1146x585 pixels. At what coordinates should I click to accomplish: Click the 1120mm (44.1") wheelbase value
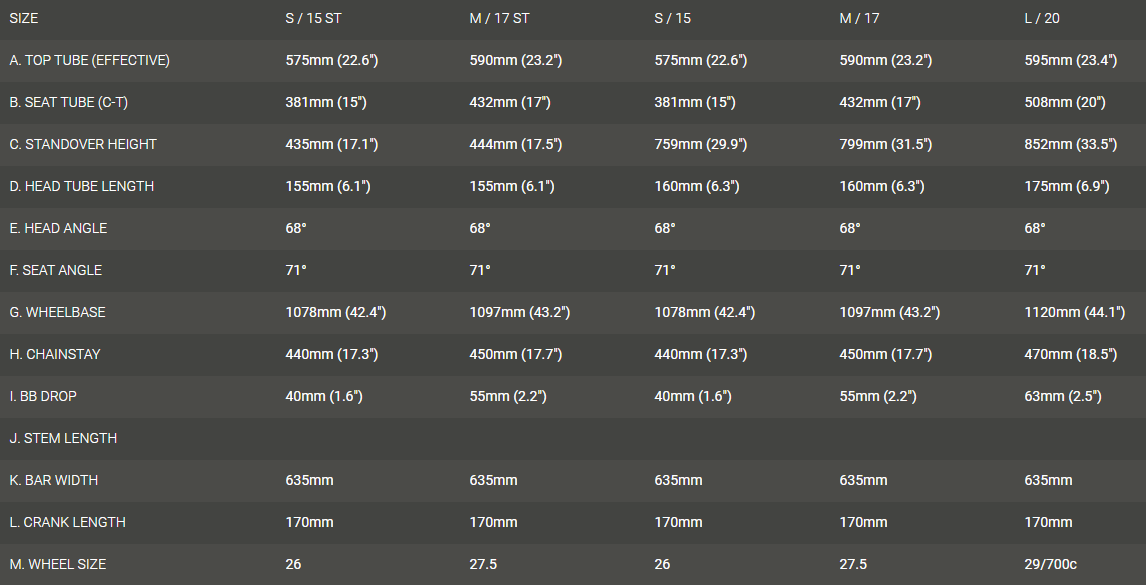coord(1075,312)
